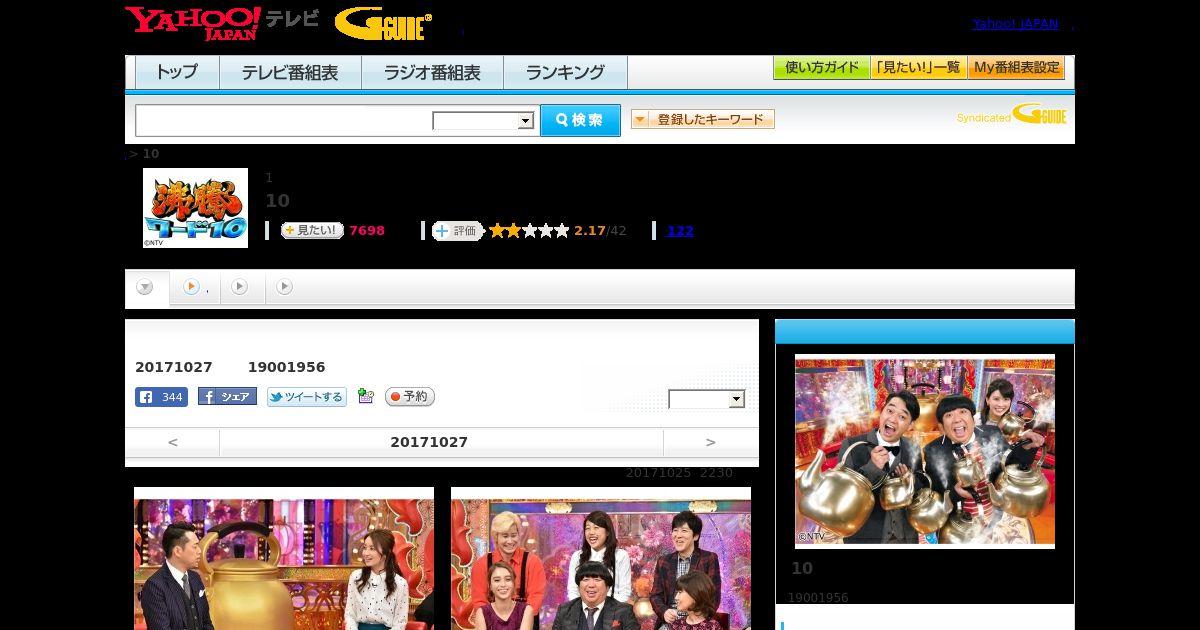
Task: Rate the program with the first star
Action: point(497,231)
